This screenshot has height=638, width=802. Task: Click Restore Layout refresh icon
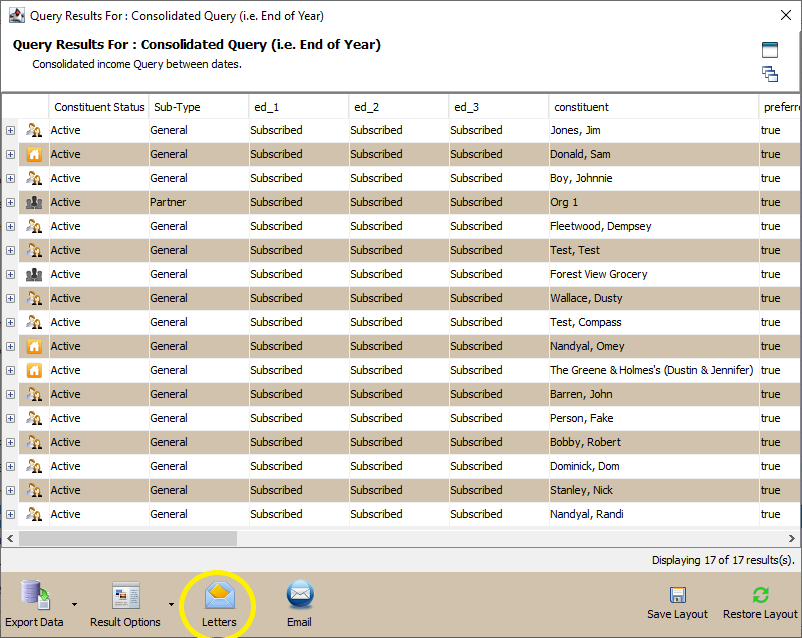[x=761, y=595]
